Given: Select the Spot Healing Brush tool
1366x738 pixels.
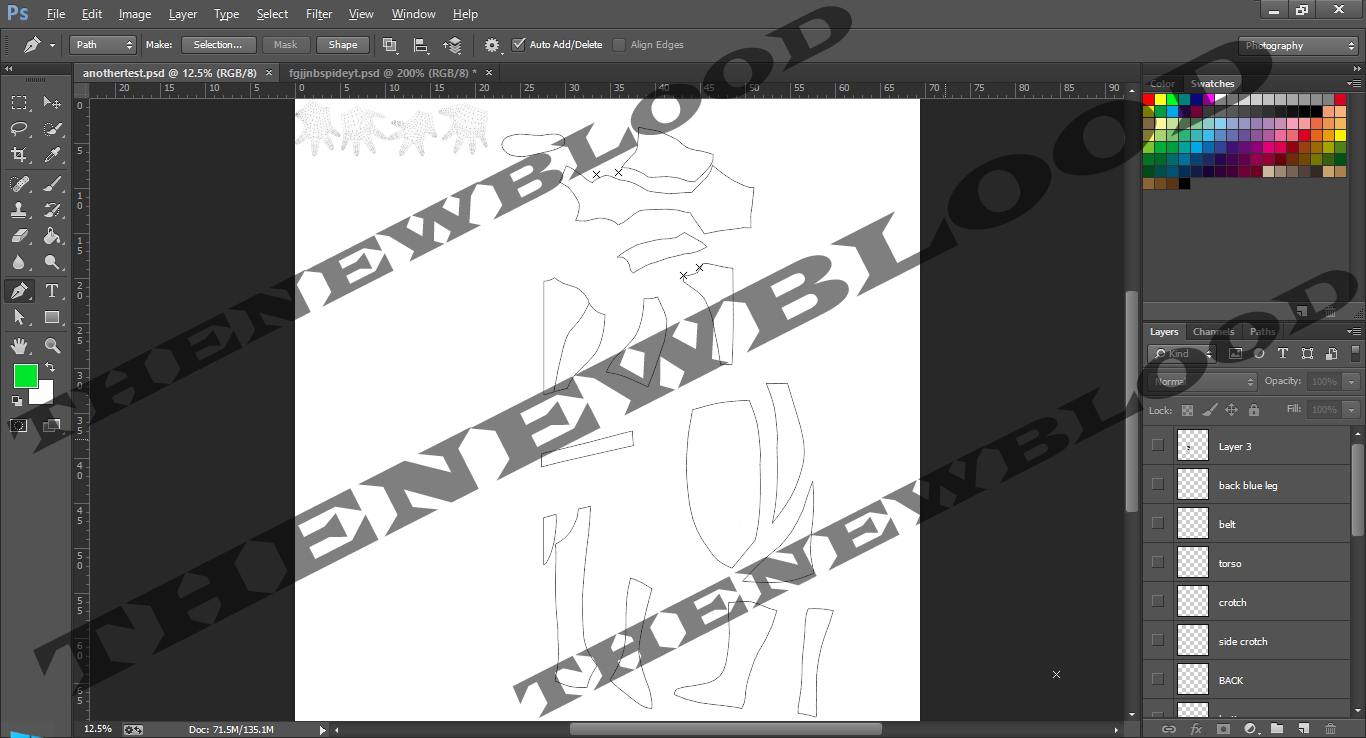Looking at the screenshot, I should coord(19,183).
